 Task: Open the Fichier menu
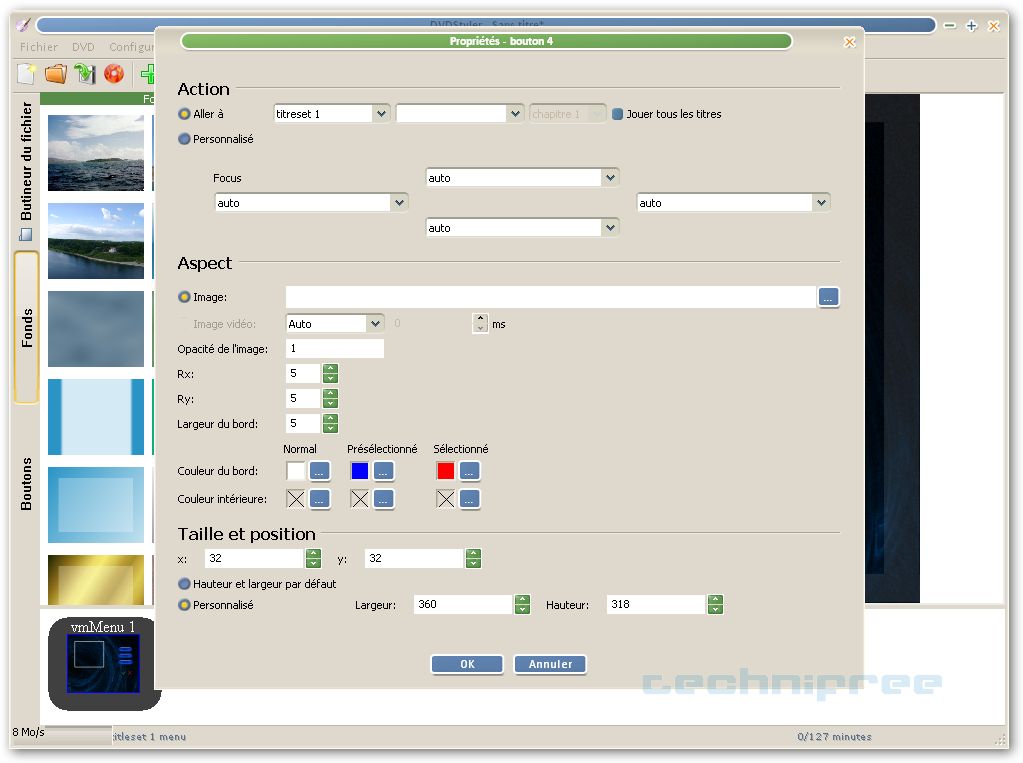(39, 47)
